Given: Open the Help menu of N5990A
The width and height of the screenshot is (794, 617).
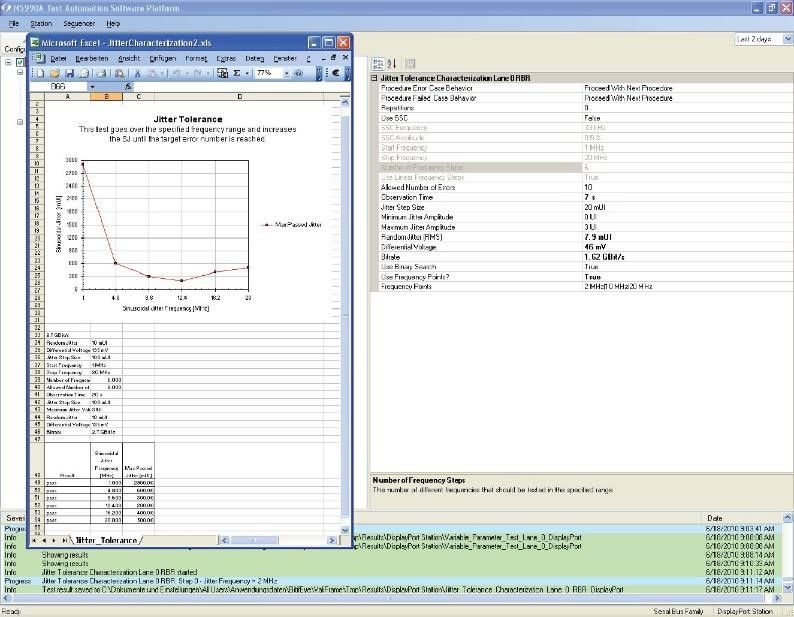Looking at the screenshot, I should (113, 23).
